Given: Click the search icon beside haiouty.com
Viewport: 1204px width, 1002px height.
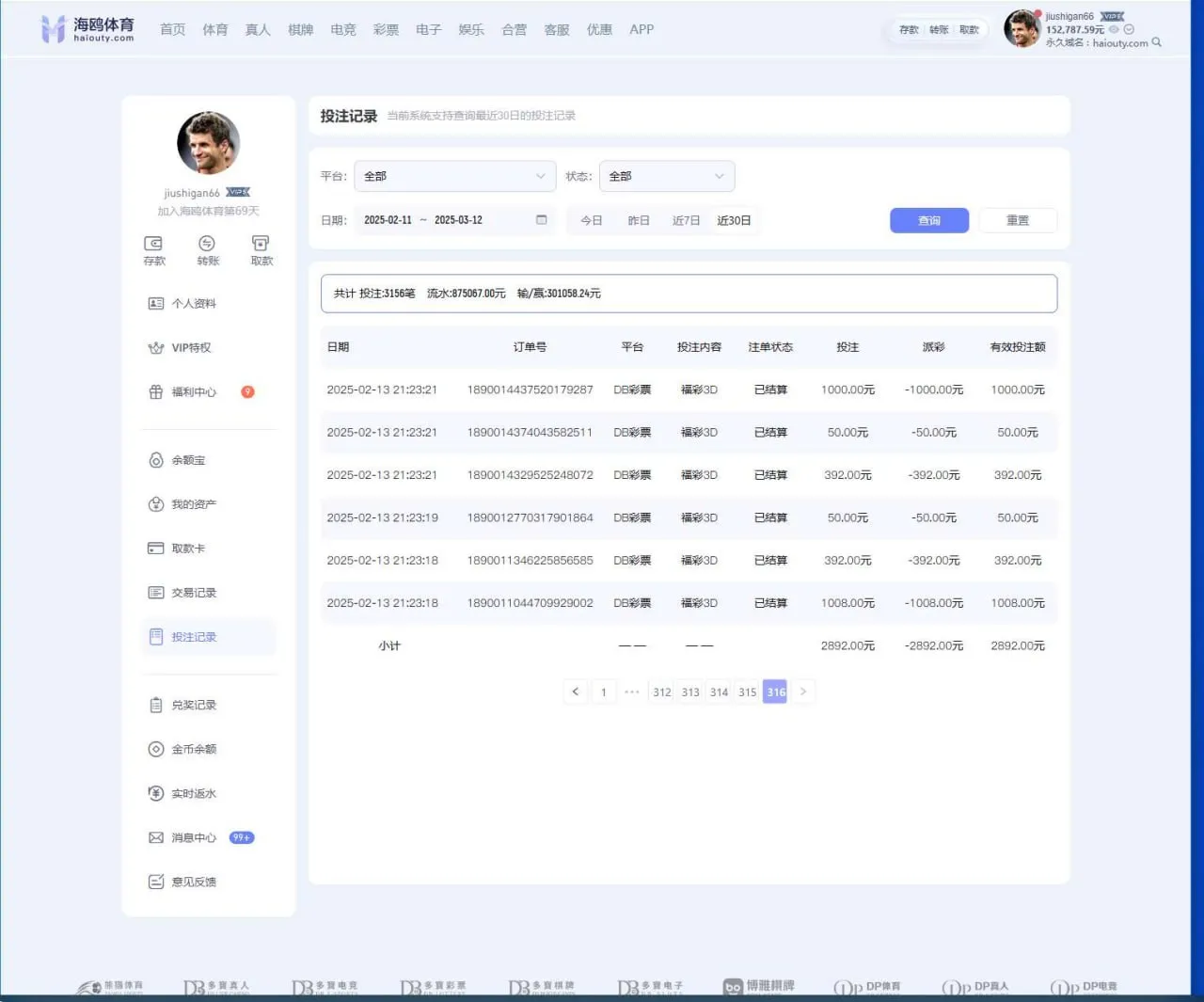Looking at the screenshot, I should point(1157,42).
